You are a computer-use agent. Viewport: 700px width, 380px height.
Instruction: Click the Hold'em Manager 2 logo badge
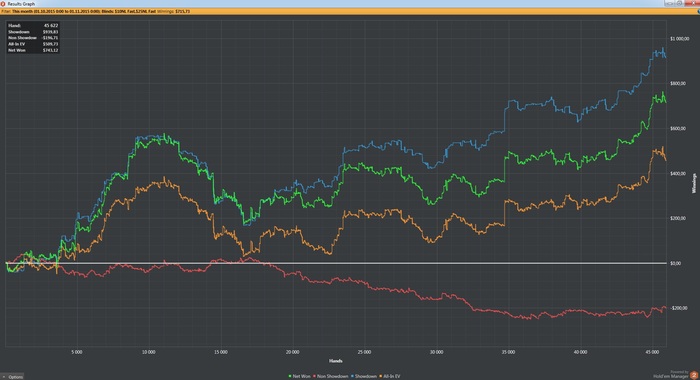[694, 376]
